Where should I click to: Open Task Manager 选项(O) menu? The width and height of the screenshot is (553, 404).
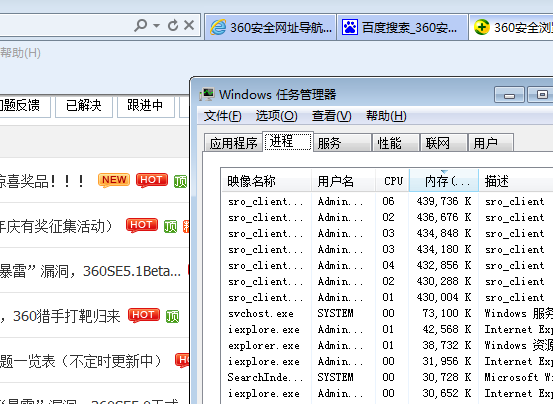point(276,116)
